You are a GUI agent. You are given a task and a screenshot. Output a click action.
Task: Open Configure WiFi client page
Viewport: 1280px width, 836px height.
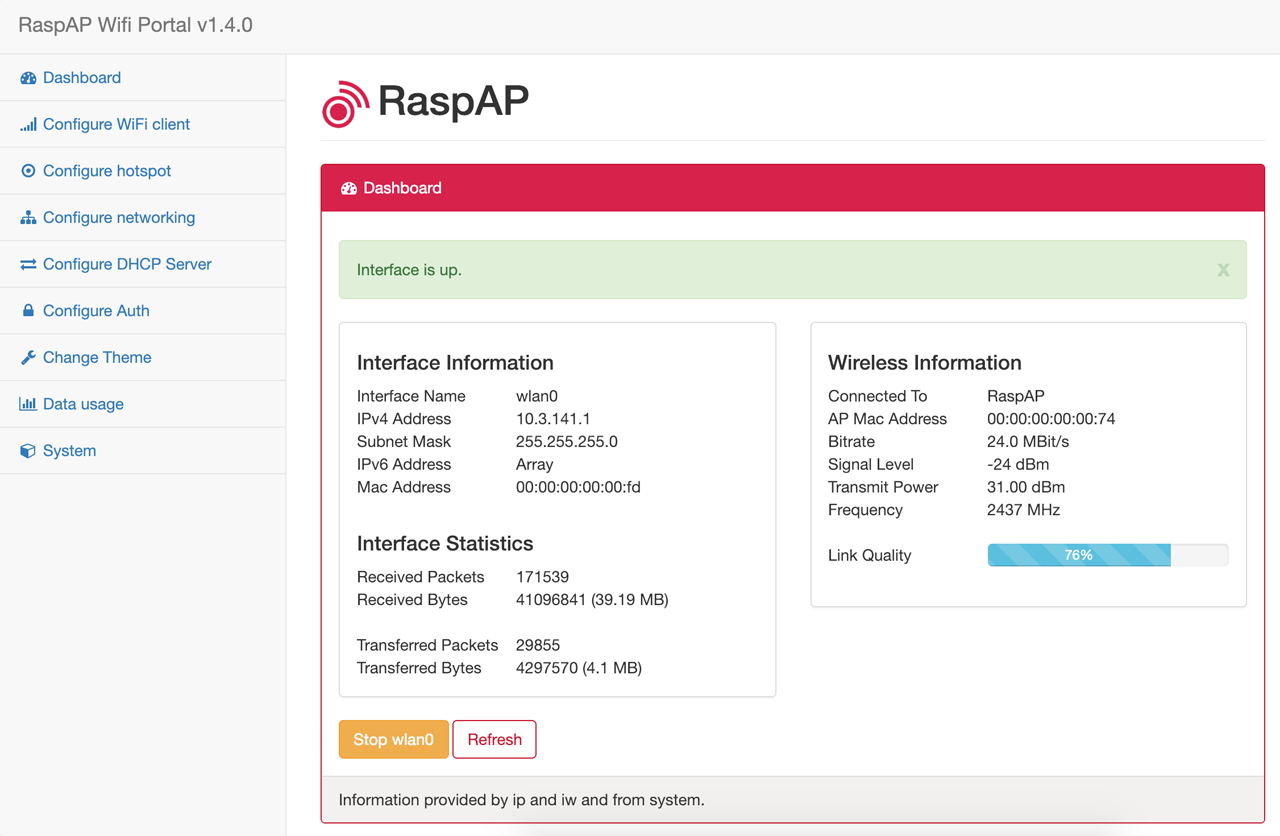tap(143, 124)
